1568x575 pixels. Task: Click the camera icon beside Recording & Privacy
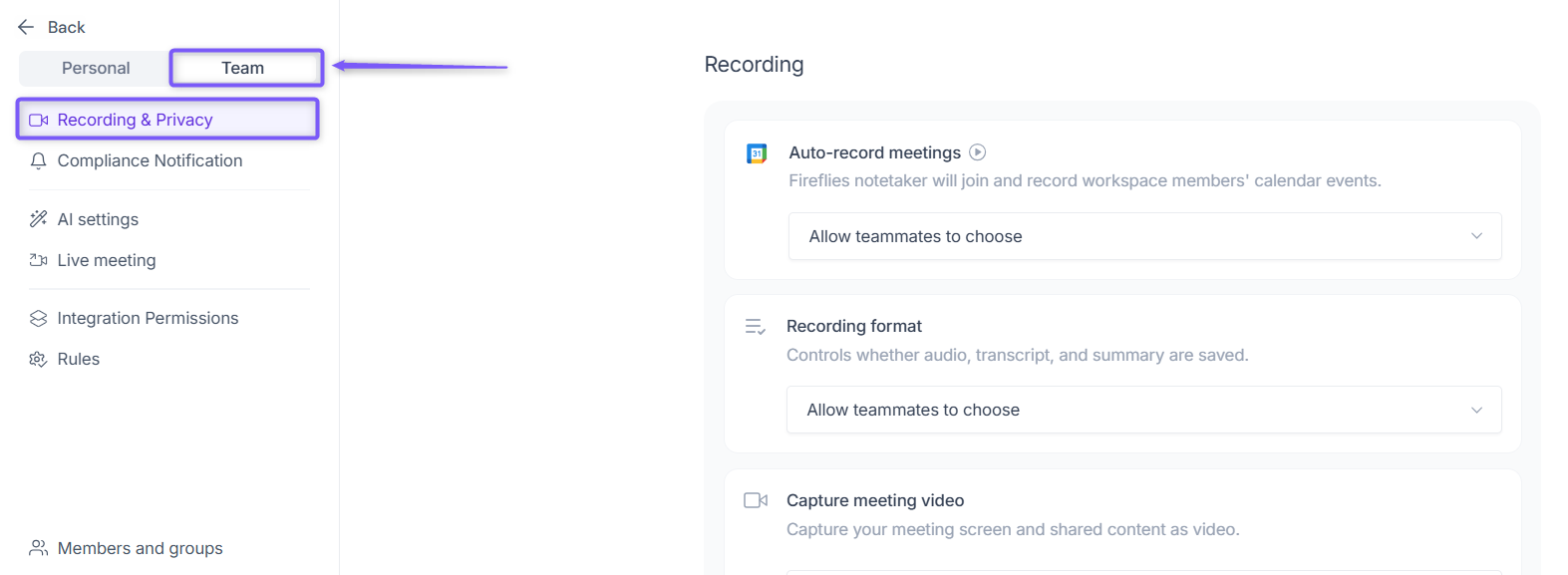click(39, 120)
